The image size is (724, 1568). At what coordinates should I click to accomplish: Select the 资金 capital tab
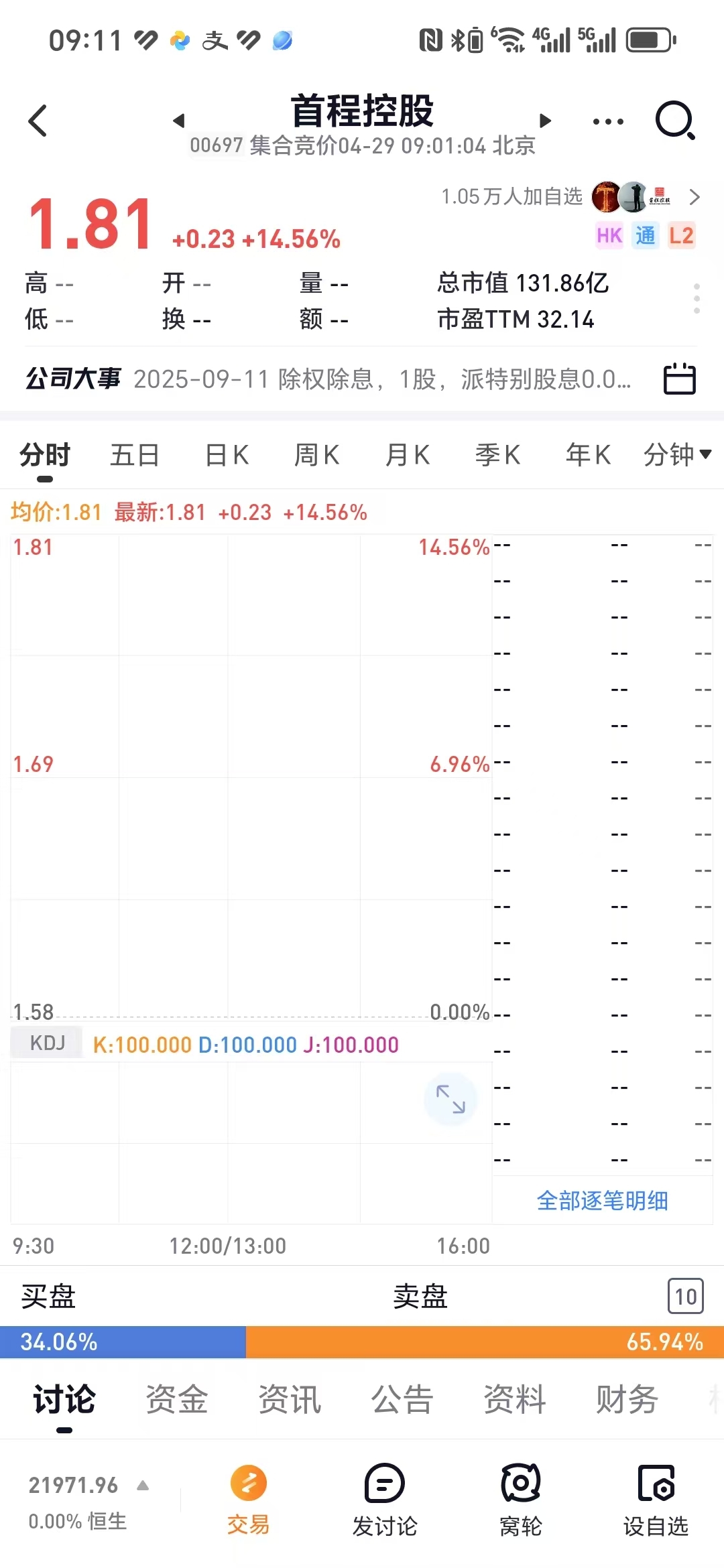(177, 1399)
